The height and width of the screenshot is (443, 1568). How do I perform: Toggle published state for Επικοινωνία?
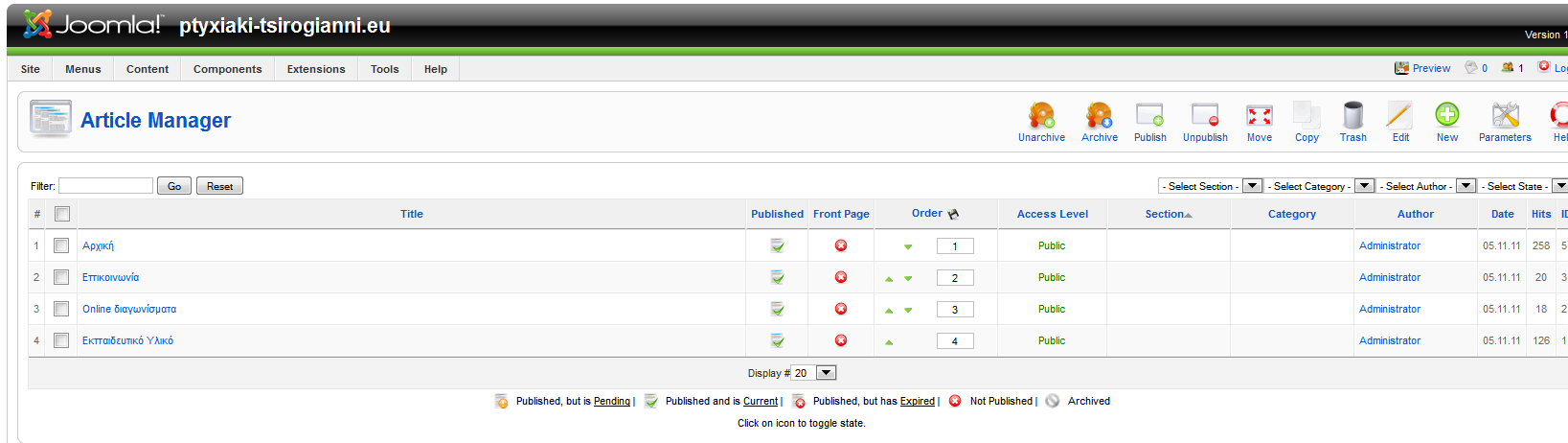coord(778,277)
